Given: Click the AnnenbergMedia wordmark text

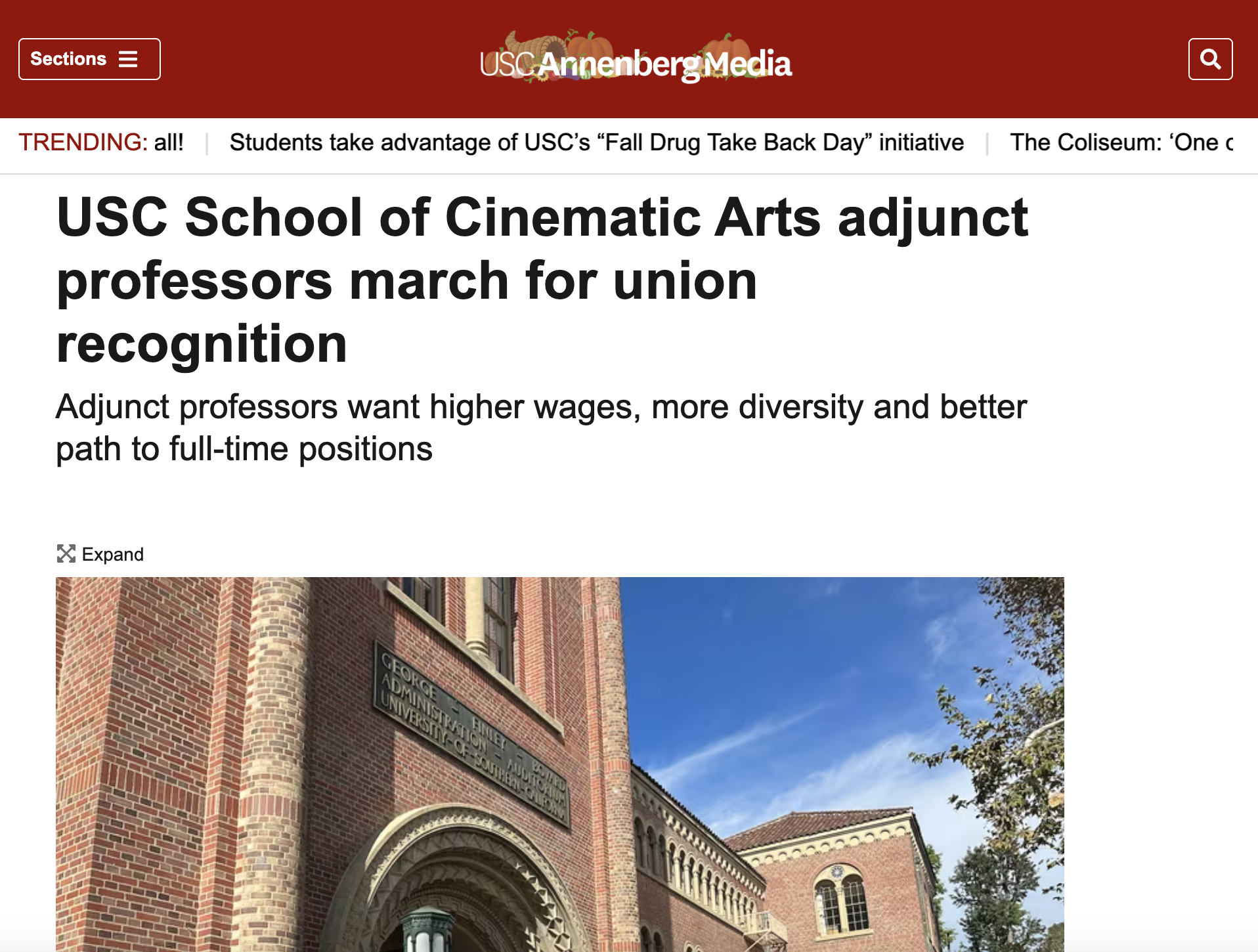Looking at the screenshot, I should 664,65.
